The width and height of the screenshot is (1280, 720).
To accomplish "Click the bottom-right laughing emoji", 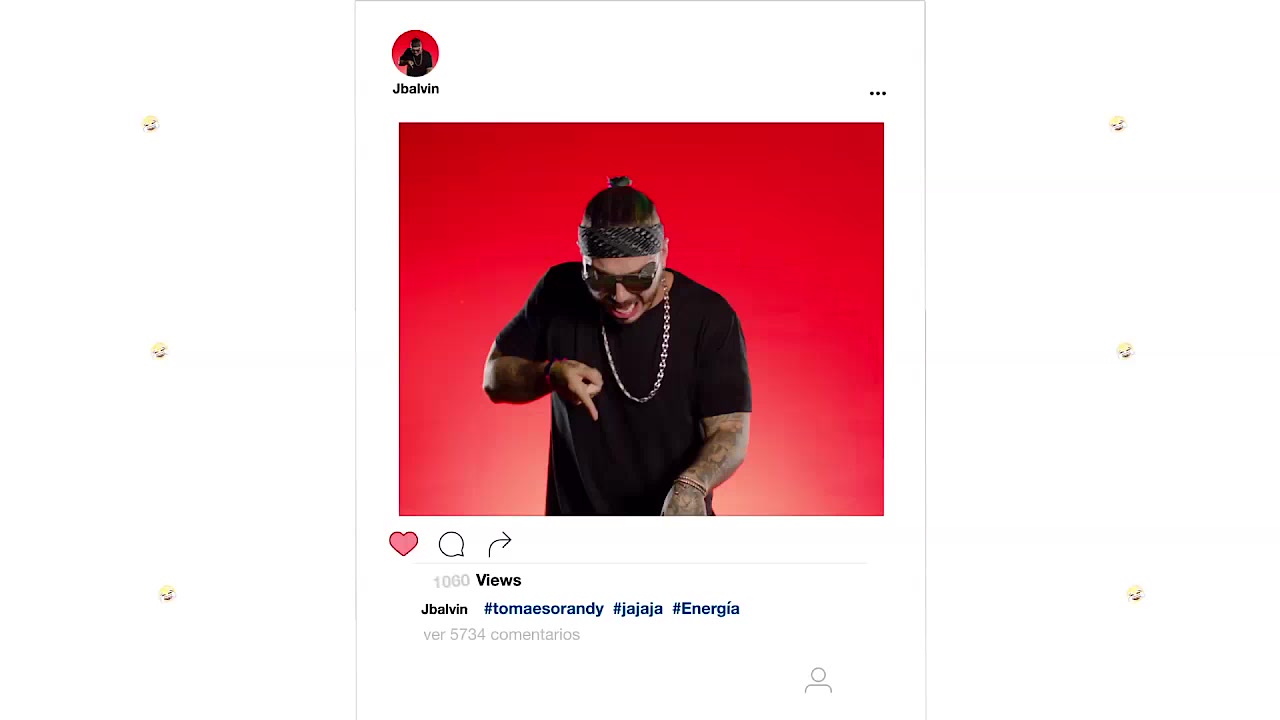I will click(x=1135, y=594).
